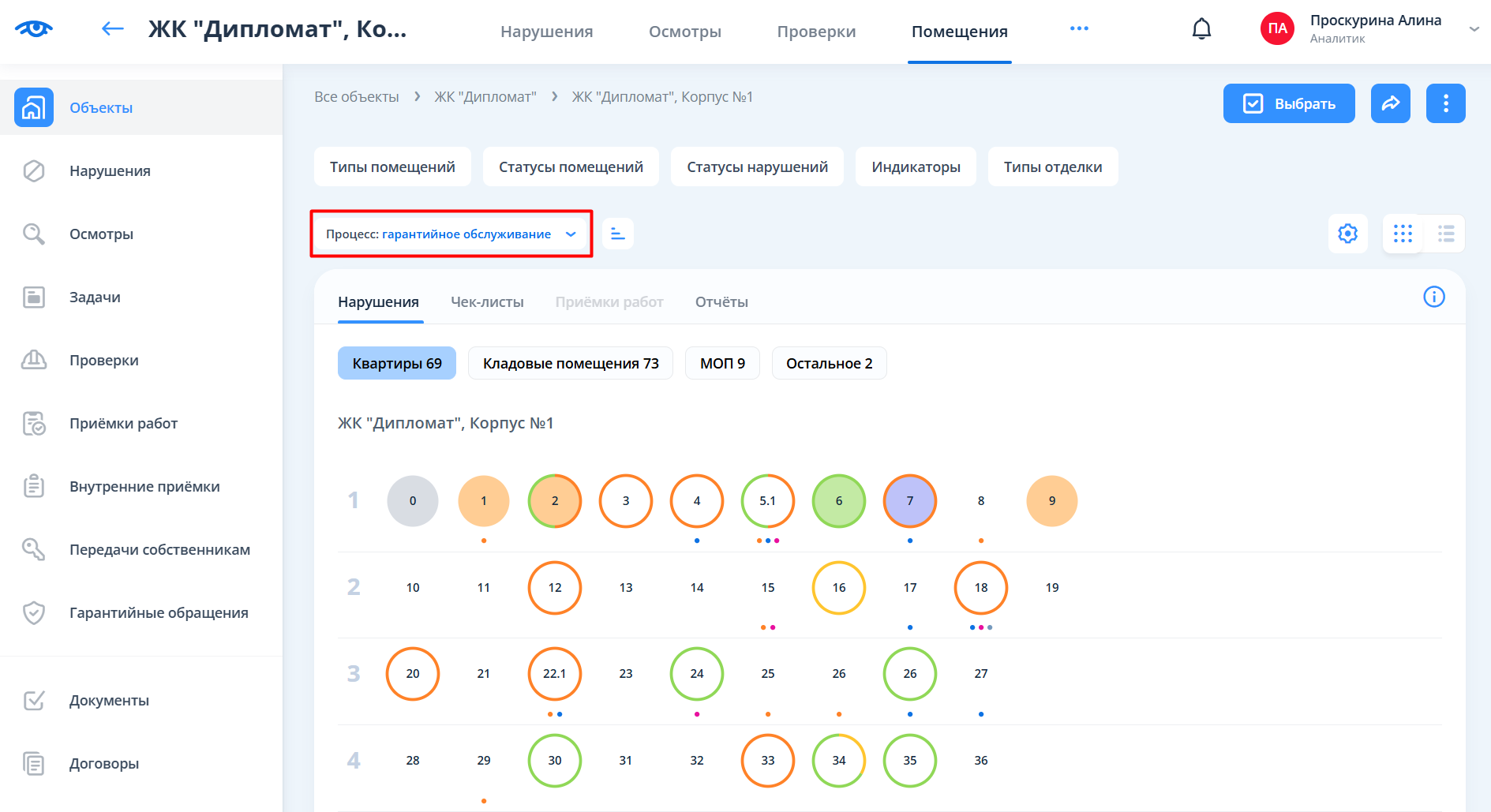Open the three-dot vertical menu button

[1445, 103]
